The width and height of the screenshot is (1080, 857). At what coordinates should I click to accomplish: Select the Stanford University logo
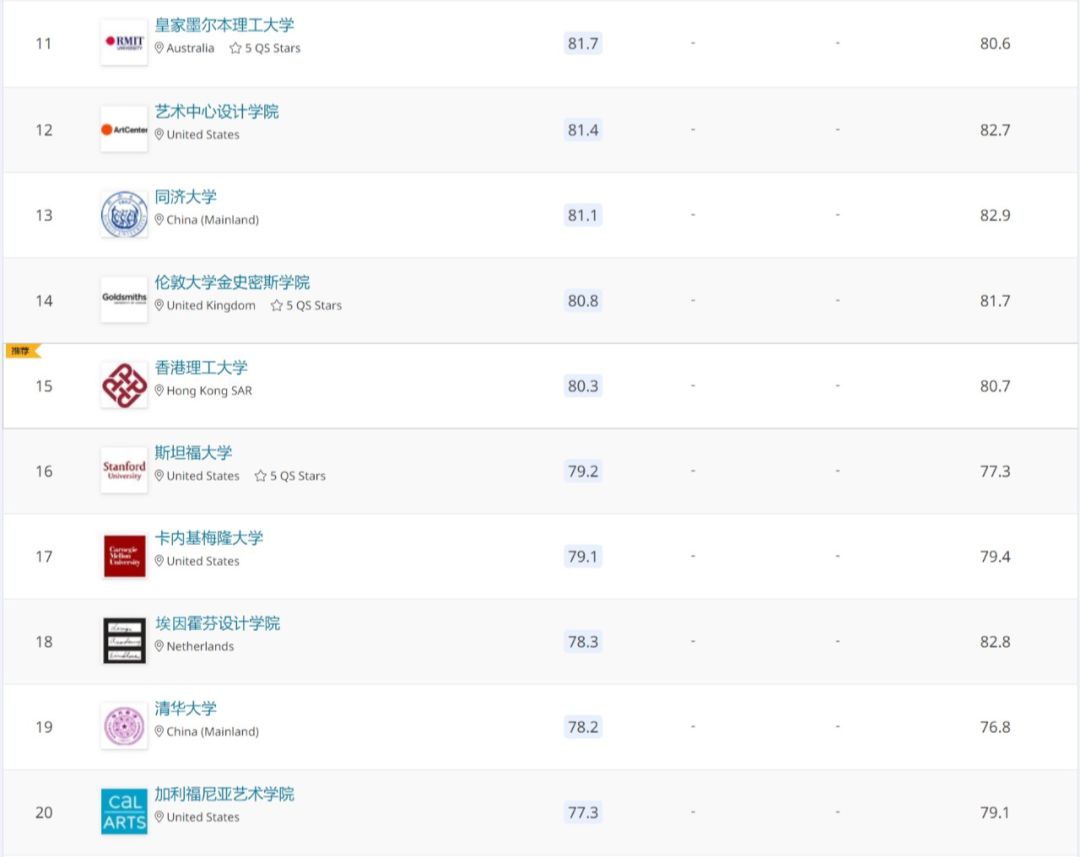pos(123,468)
